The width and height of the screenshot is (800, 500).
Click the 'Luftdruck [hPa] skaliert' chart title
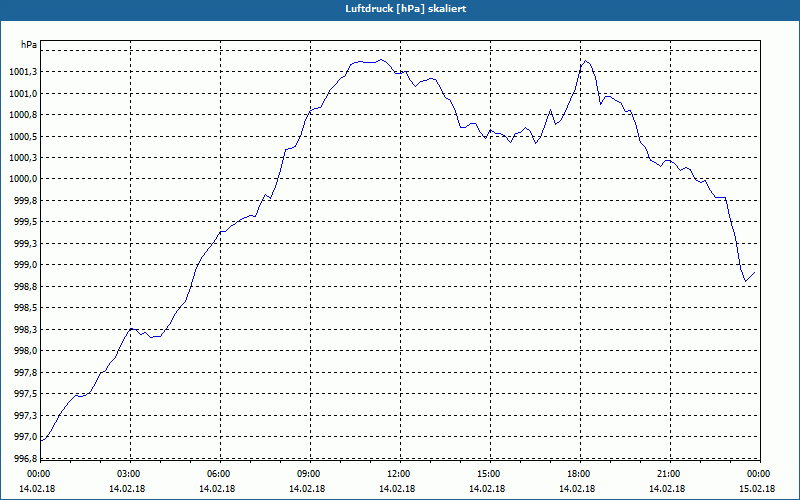pyautogui.click(x=406, y=9)
